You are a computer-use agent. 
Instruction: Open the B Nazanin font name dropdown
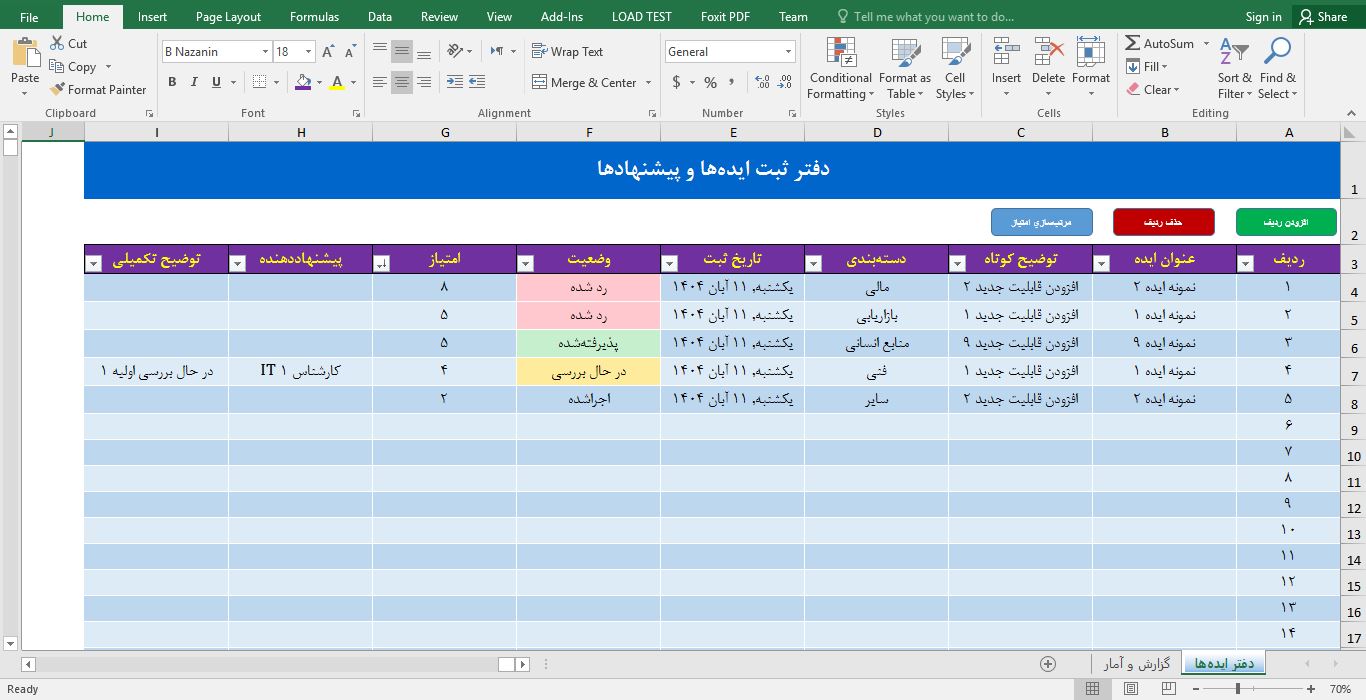click(x=265, y=52)
